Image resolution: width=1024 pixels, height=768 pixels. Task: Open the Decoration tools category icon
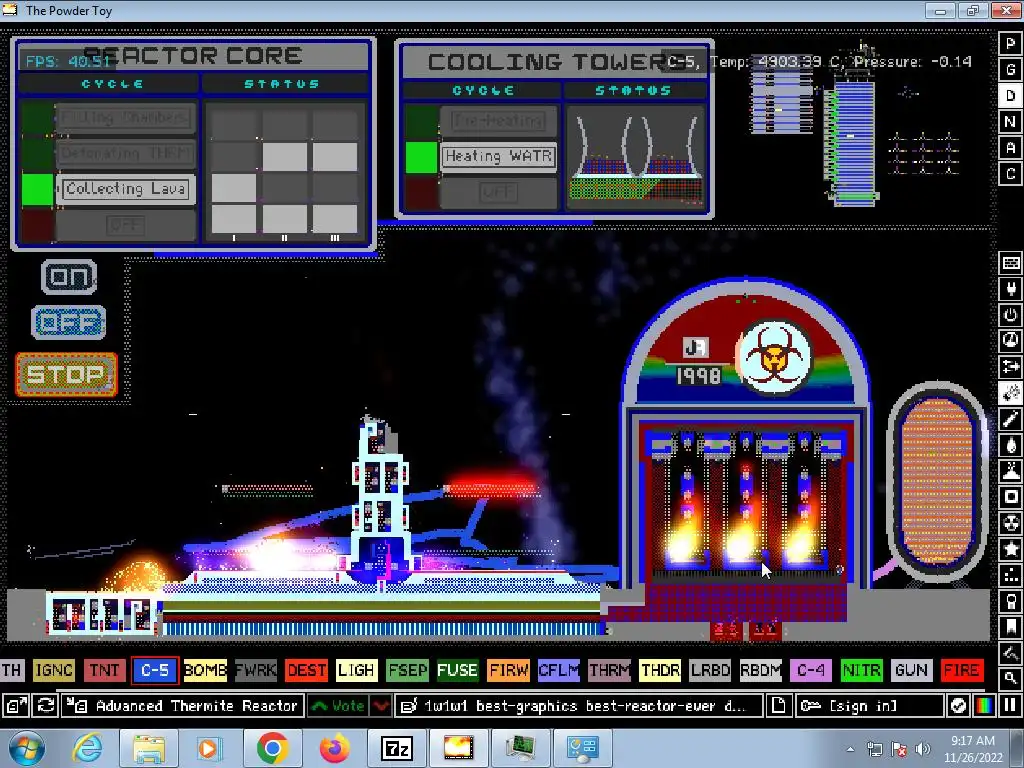1010,653
